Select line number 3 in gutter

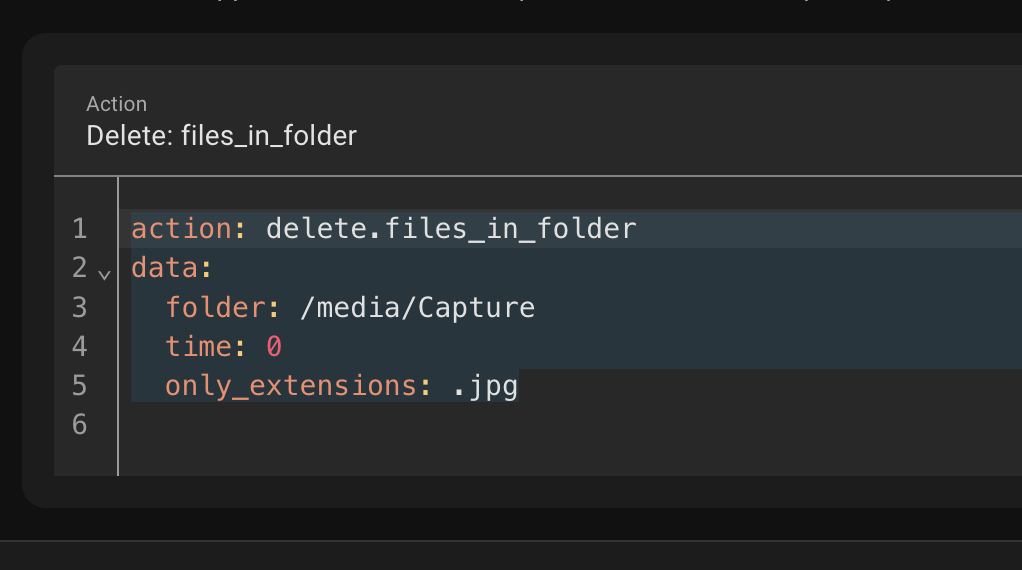(80, 307)
